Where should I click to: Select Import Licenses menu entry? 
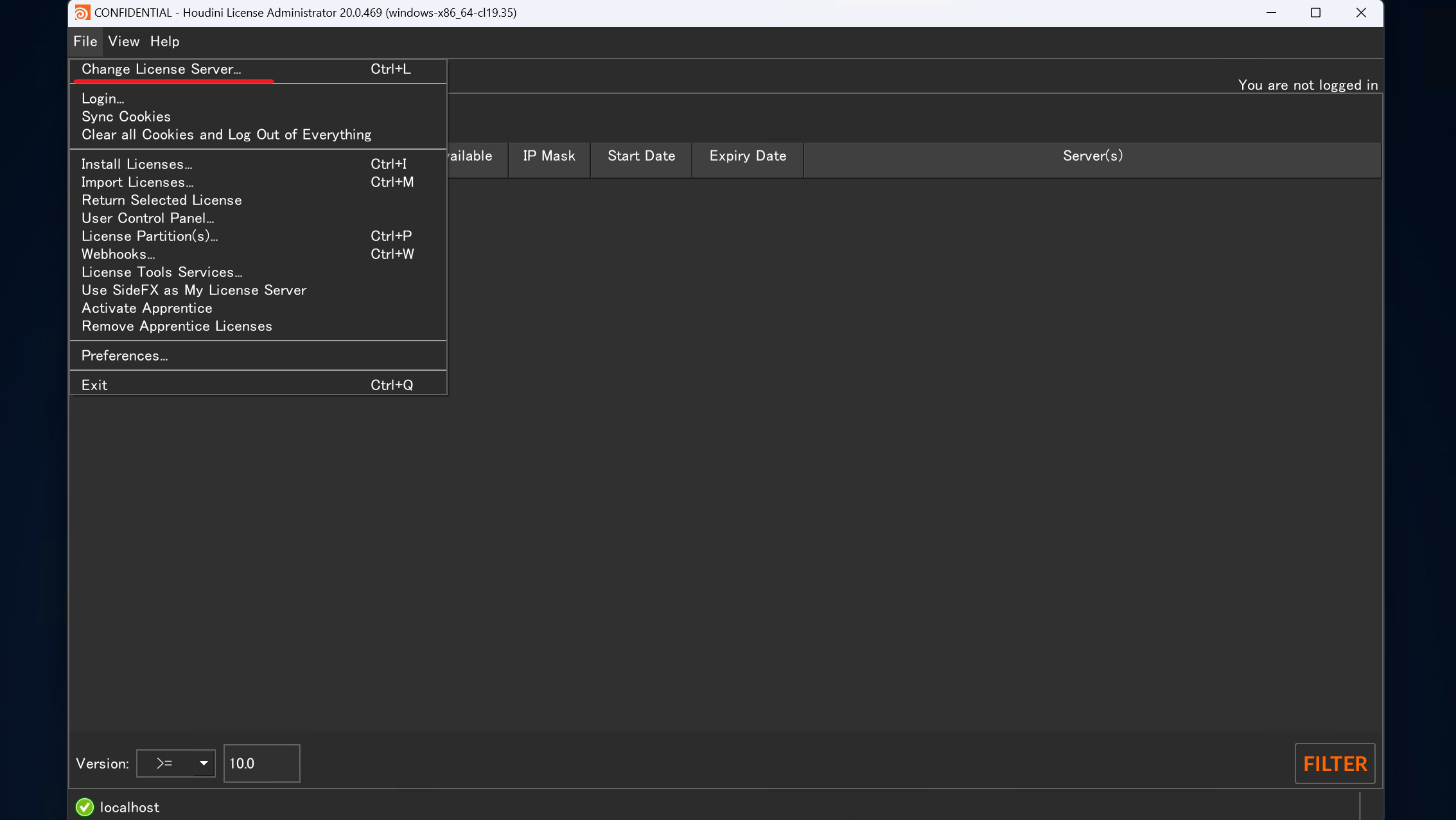tap(137, 183)
